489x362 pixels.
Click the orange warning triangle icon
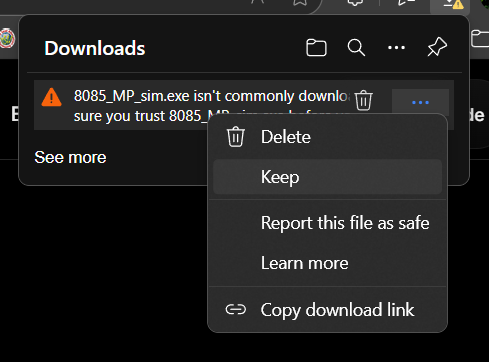pyautogui.click(x=51, y=97)
